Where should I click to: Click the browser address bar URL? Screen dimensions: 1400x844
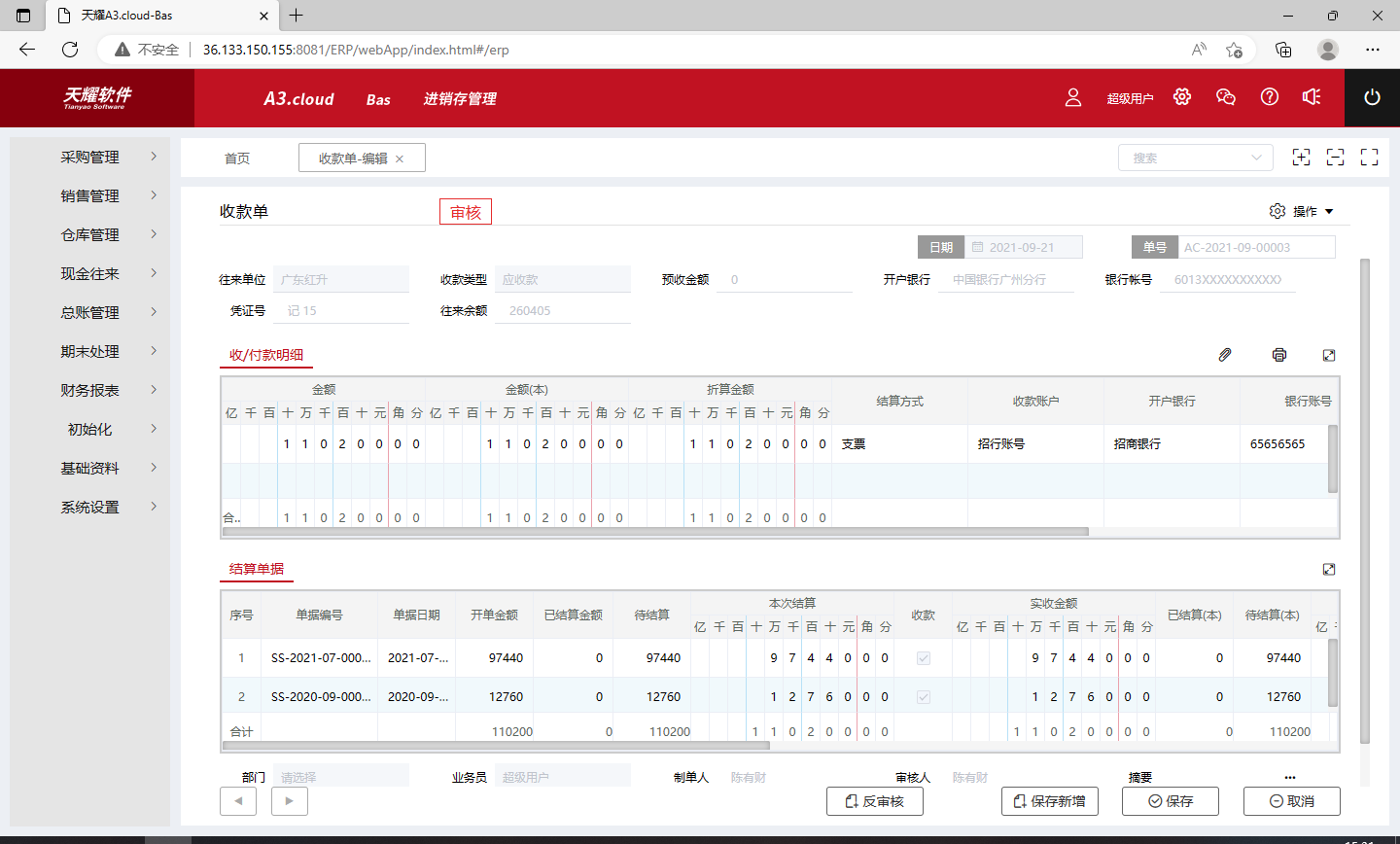click(x=356, y=50)
